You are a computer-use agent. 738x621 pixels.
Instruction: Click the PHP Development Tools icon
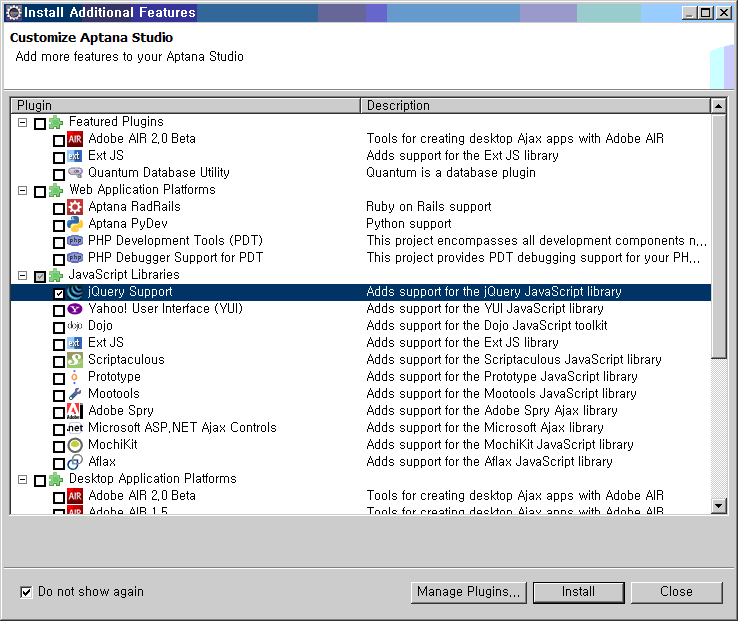tap(75, 241)
